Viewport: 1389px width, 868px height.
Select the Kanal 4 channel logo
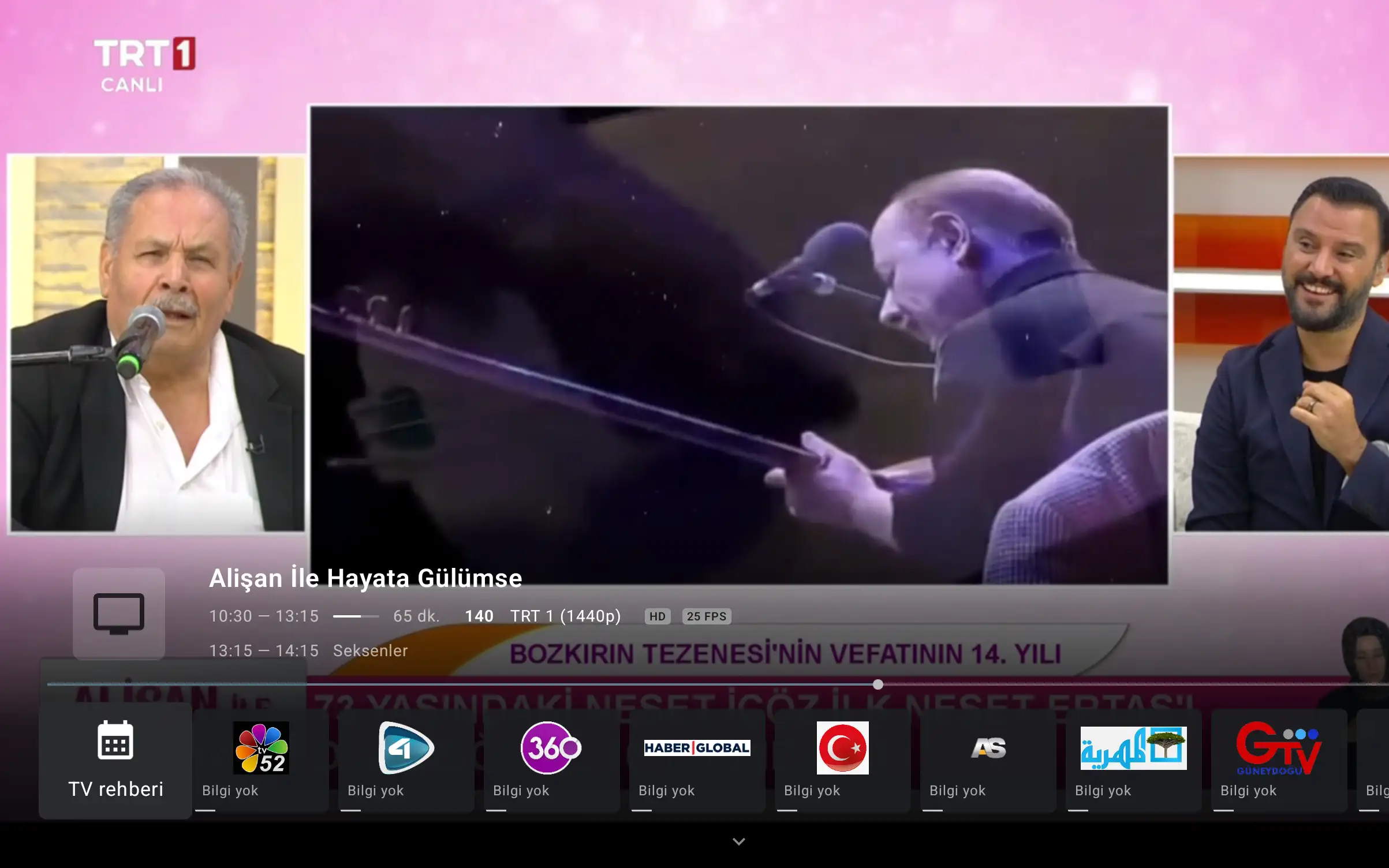pos(406,748)
